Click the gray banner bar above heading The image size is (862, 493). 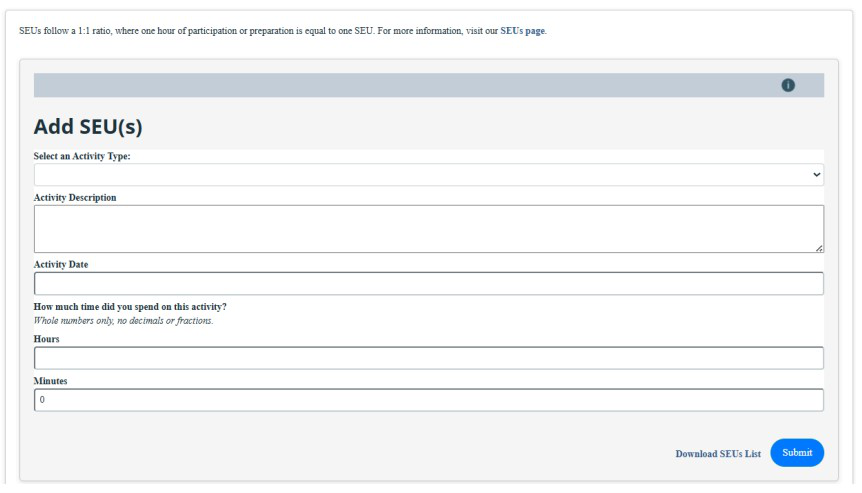pos(400,85)
